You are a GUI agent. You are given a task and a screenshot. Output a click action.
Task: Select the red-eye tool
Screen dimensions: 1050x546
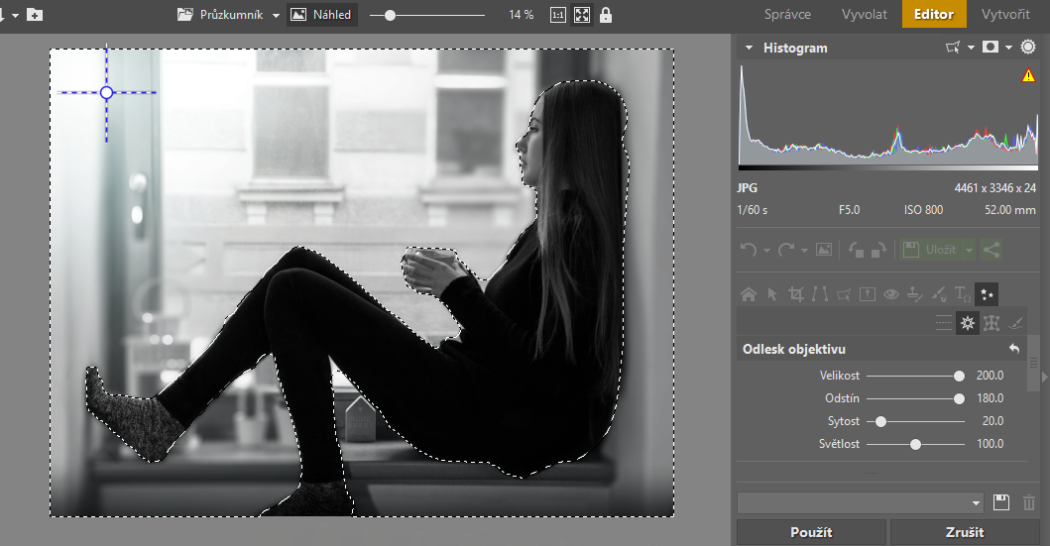(891, 294)
